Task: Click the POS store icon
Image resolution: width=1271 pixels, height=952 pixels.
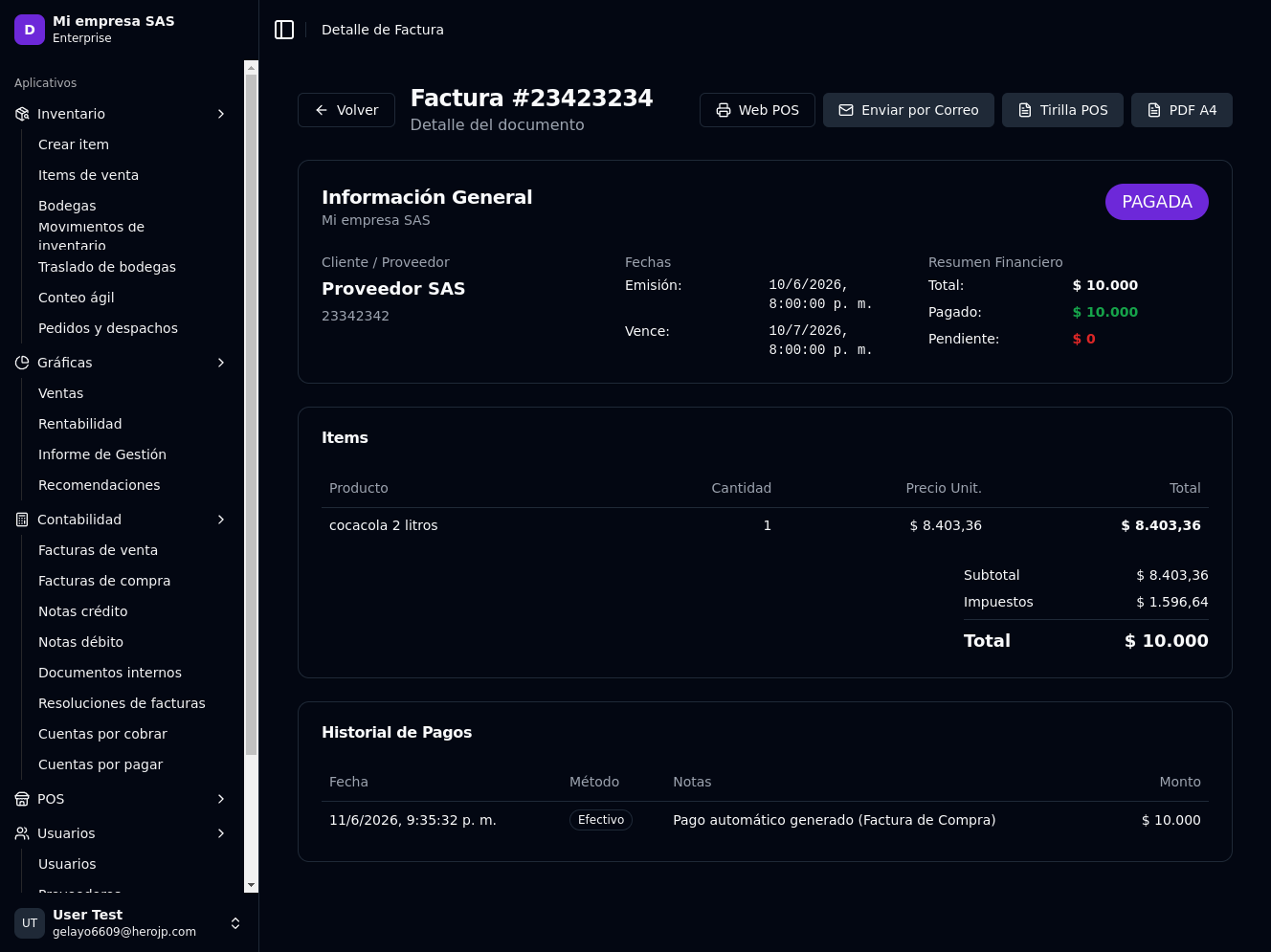Action: (22, 799)
